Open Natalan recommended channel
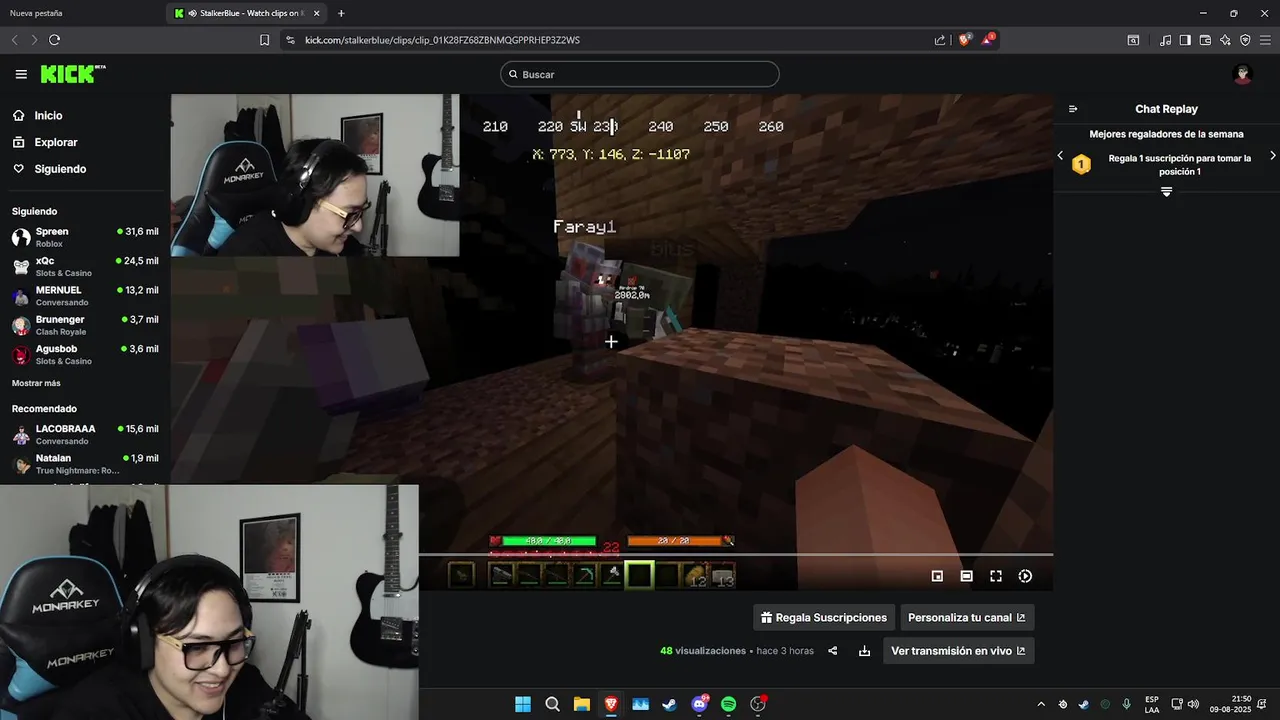Screen dimensions: 1280x720 click(85, 464)
